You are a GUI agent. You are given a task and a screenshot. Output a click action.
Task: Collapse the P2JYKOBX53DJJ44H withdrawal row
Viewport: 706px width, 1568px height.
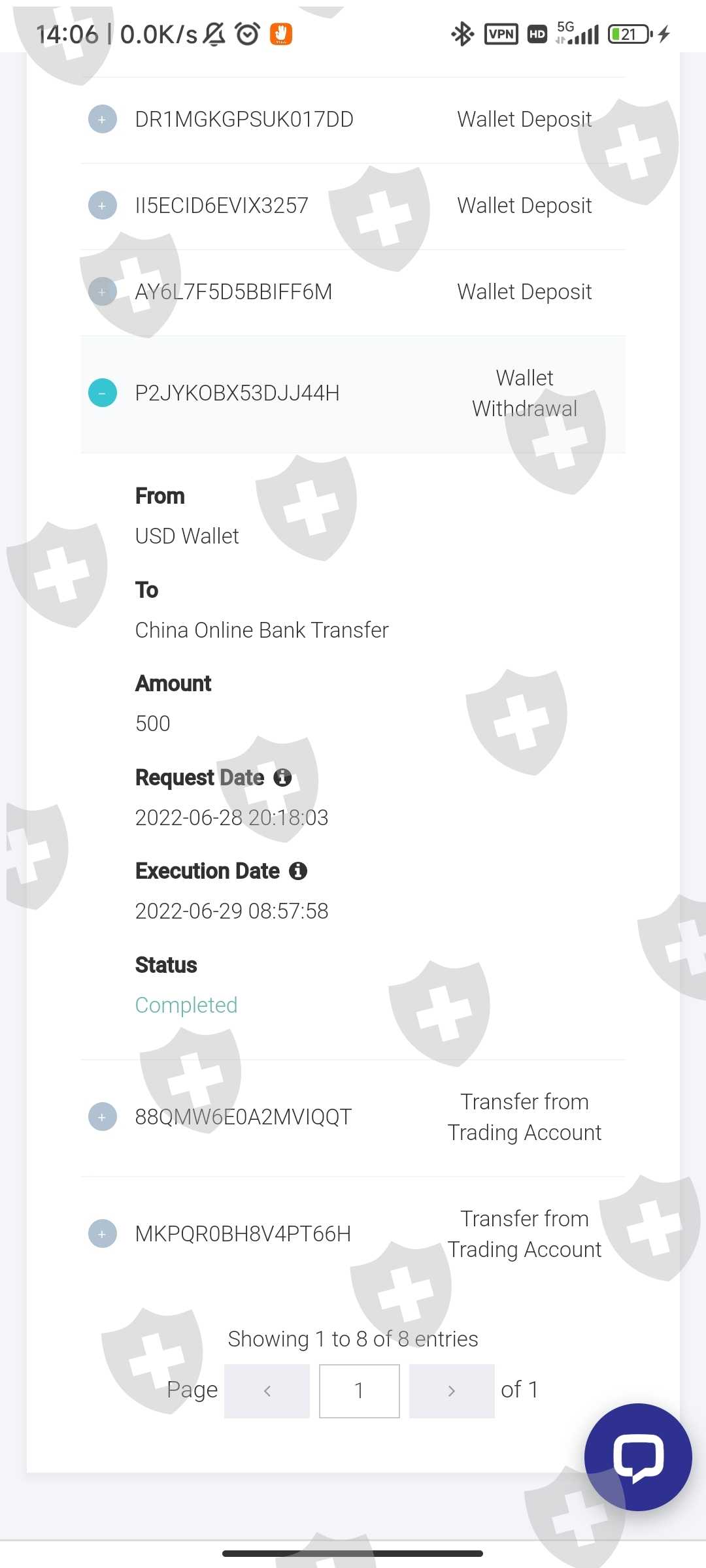[x=103, y=393]
